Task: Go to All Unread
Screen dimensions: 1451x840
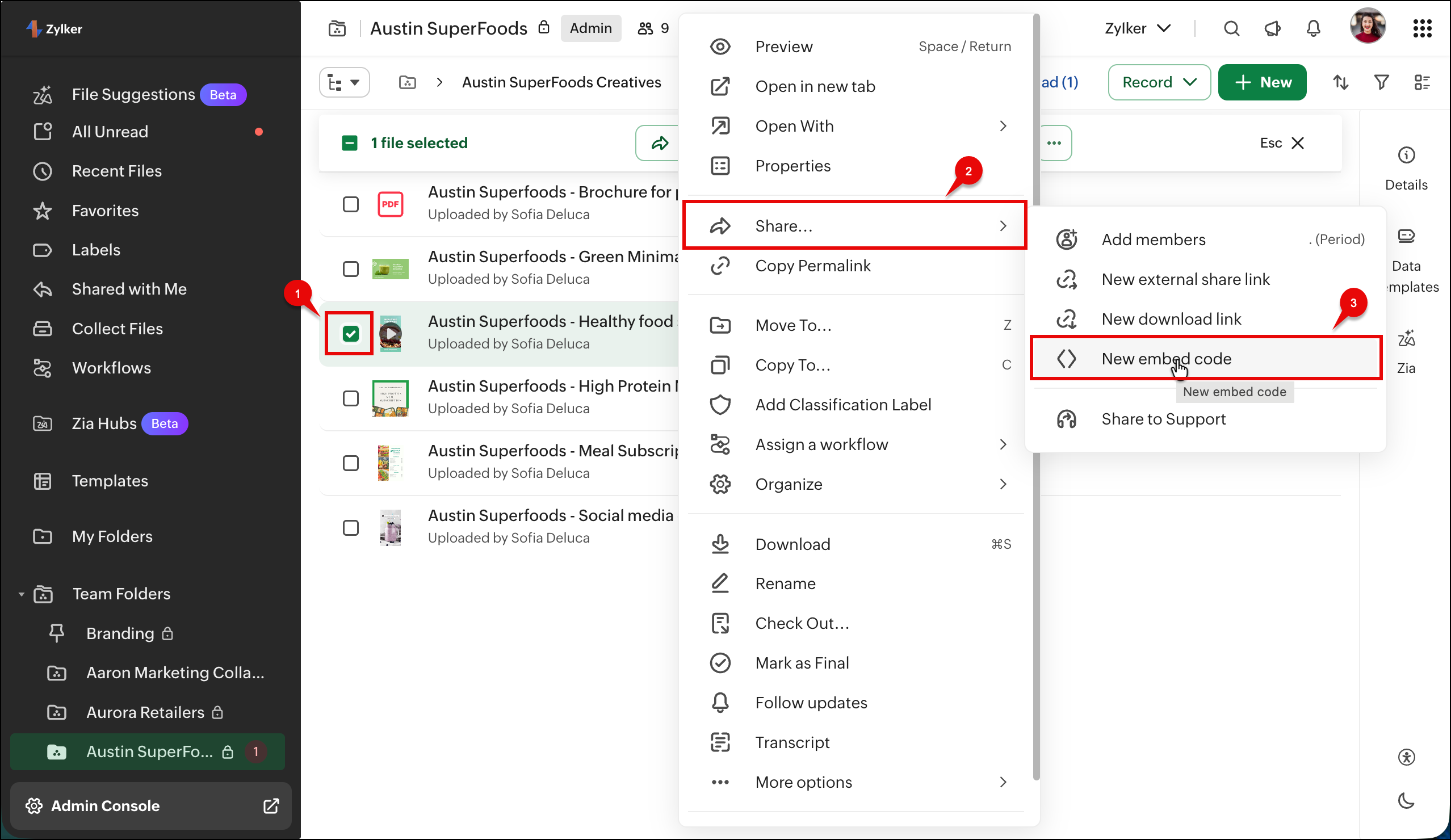Action: [110, 132]
